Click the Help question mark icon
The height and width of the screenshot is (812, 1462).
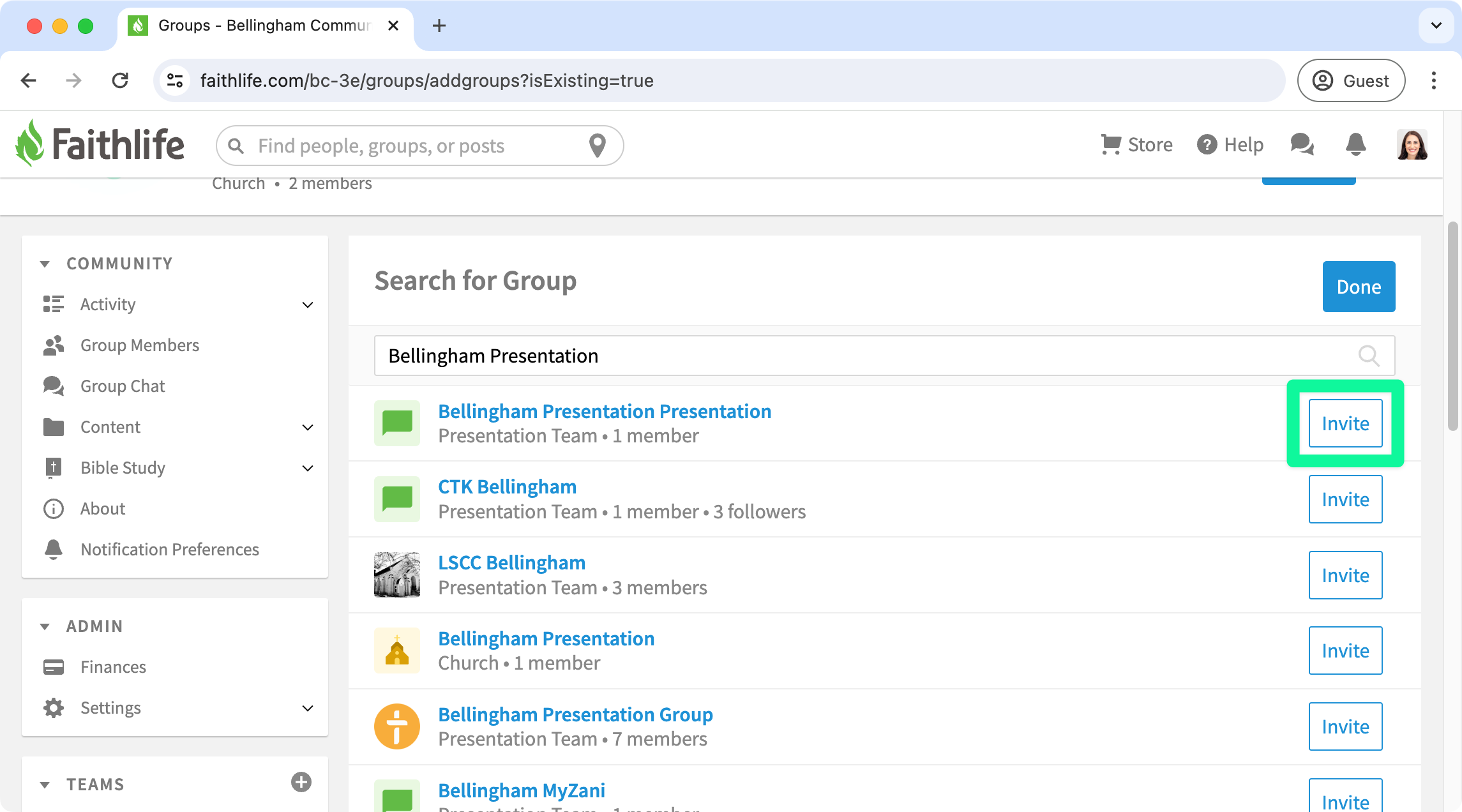(x=1207, y=144)
